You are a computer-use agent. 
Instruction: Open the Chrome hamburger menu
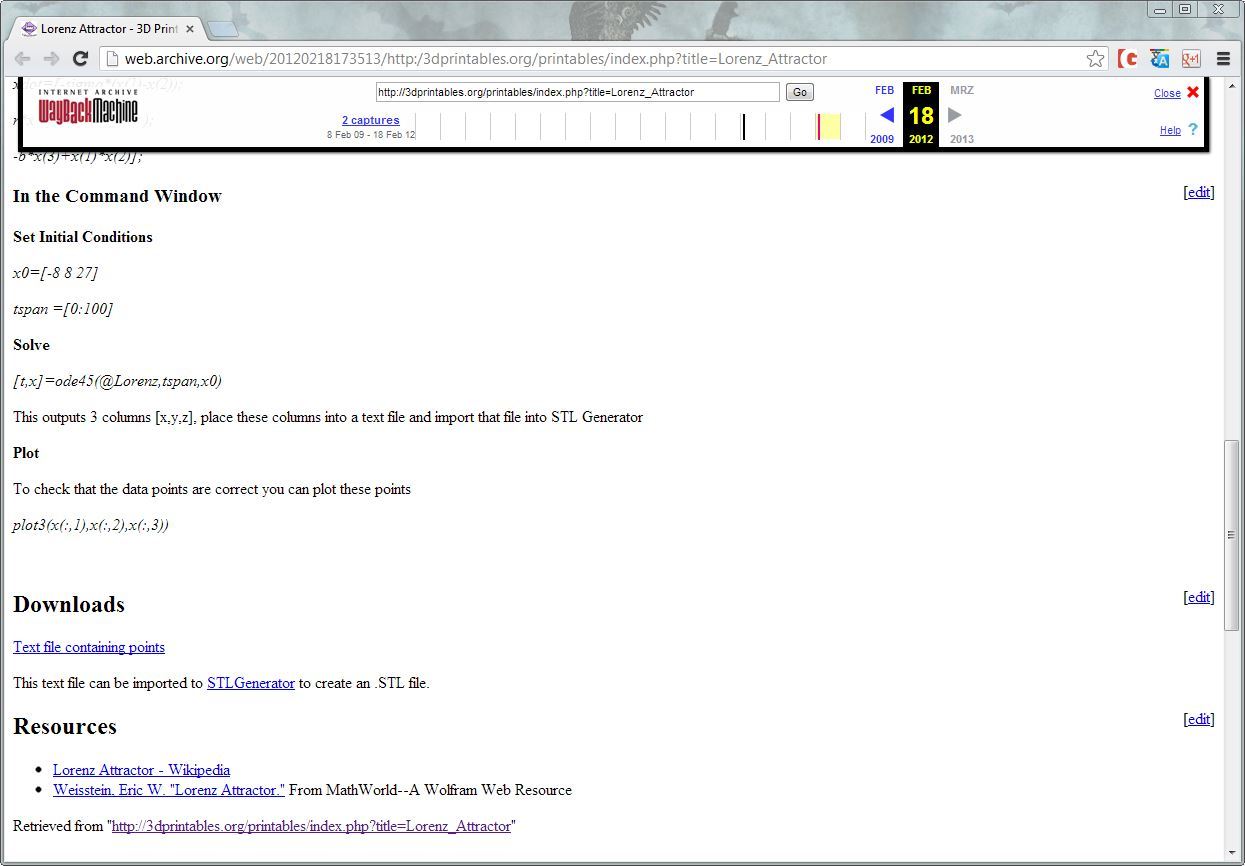point(1223,59)
